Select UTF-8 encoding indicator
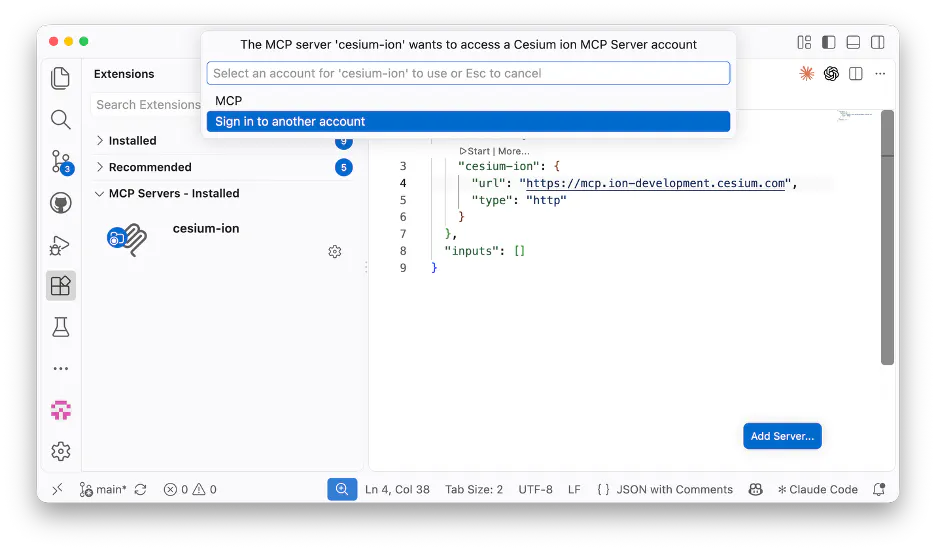Viewport: 936px width, 552px height. [535, 489]
